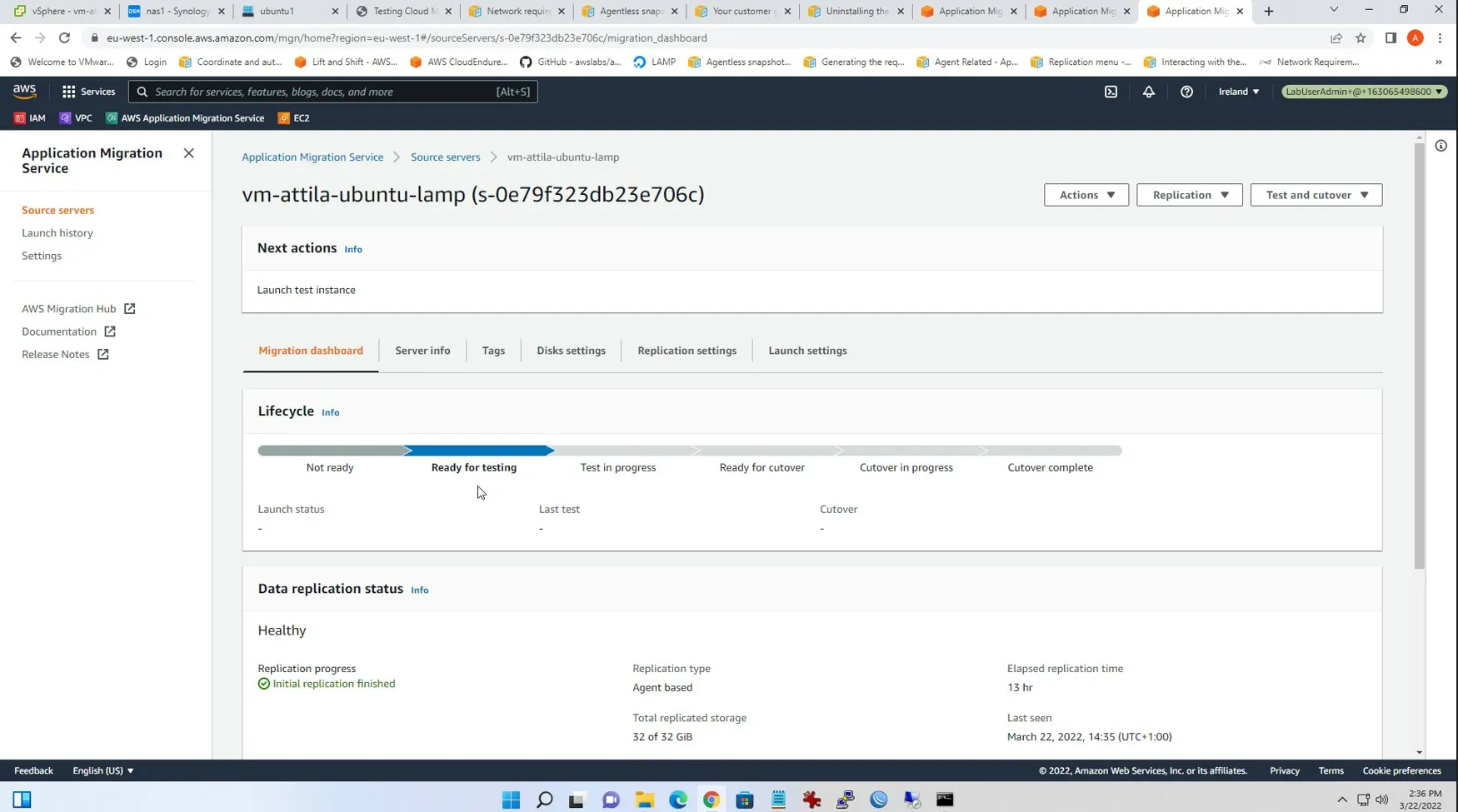1458x812 pixels.
Task: Change region from Ireland dropdown
Action: 1239,92
